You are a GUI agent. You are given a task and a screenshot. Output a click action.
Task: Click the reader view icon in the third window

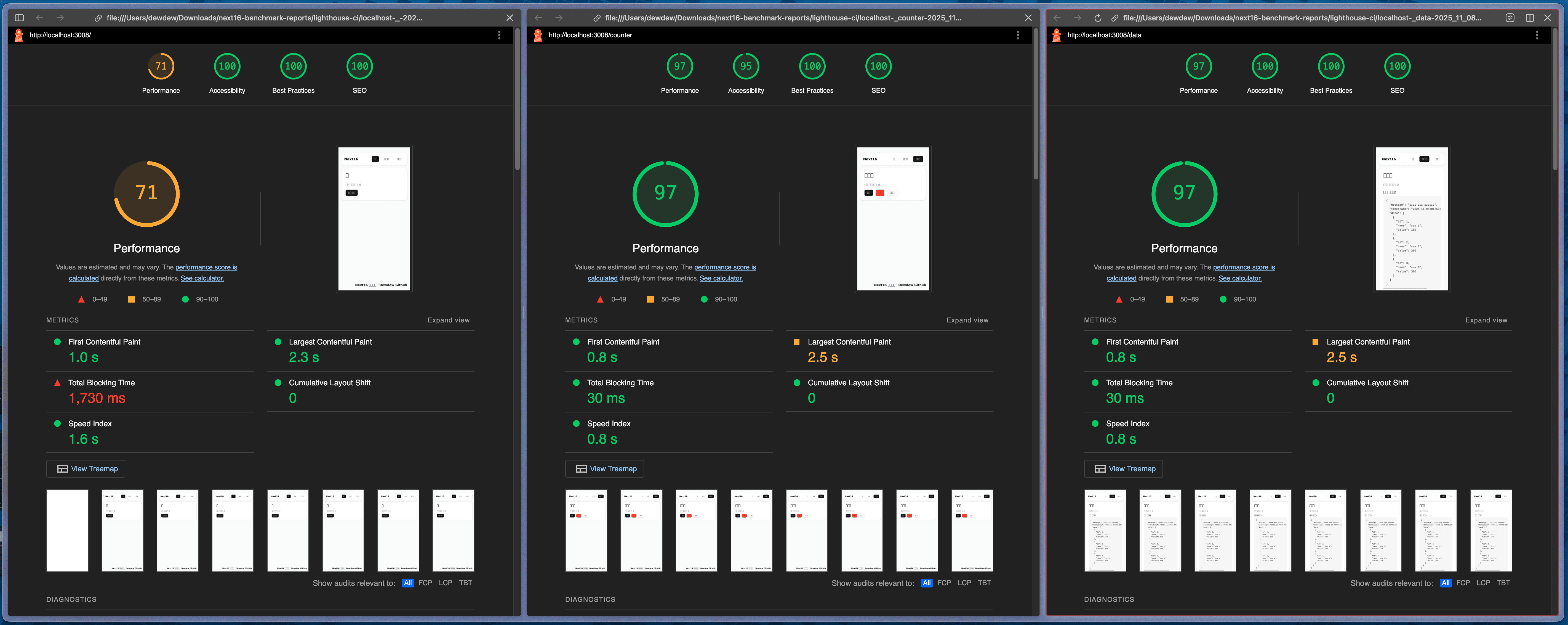pyautogui.click(x=1510, y=18)
